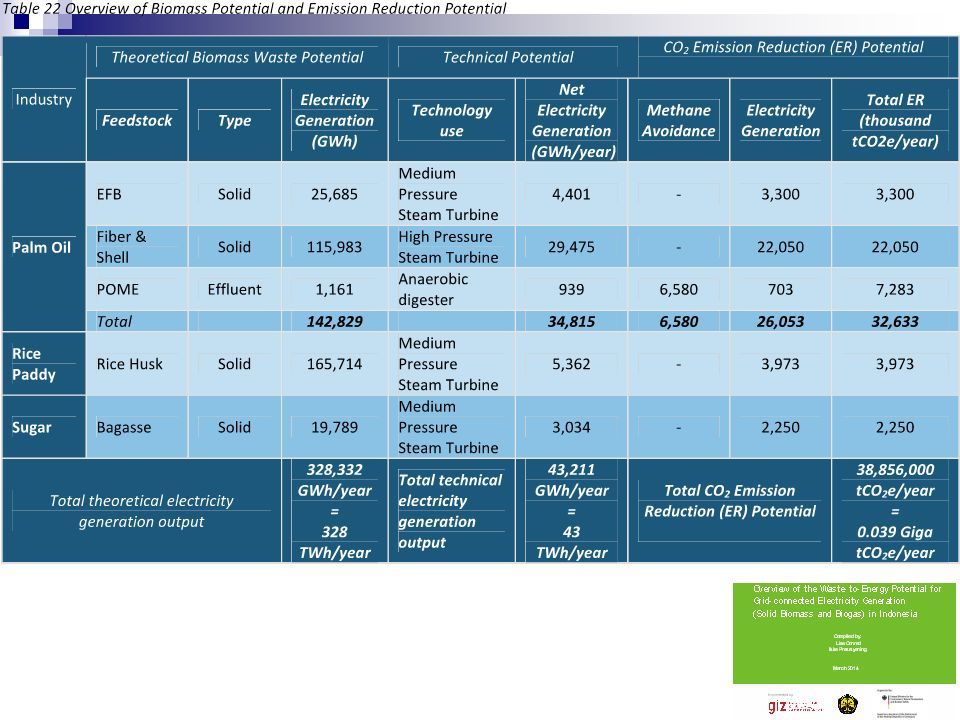Click the 'Electricity Generation (GWh)' column header
The image size is (960, 720).
coord(334,120)
